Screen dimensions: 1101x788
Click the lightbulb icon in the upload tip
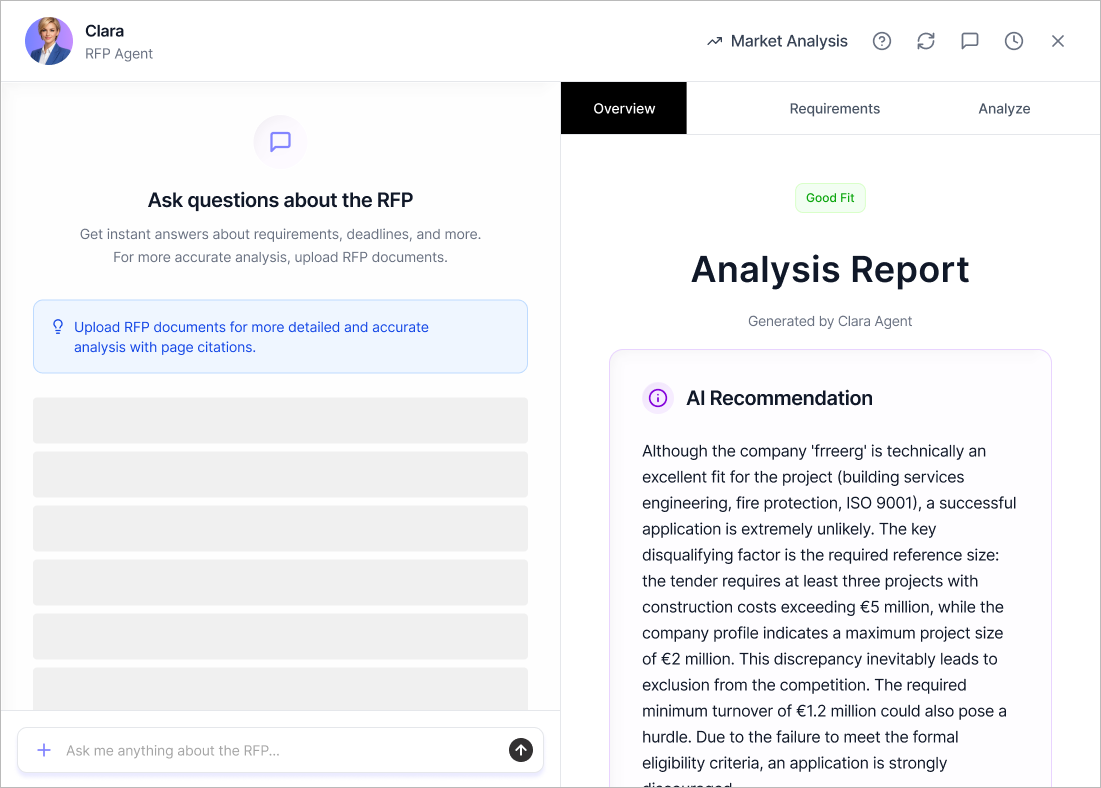57,327
